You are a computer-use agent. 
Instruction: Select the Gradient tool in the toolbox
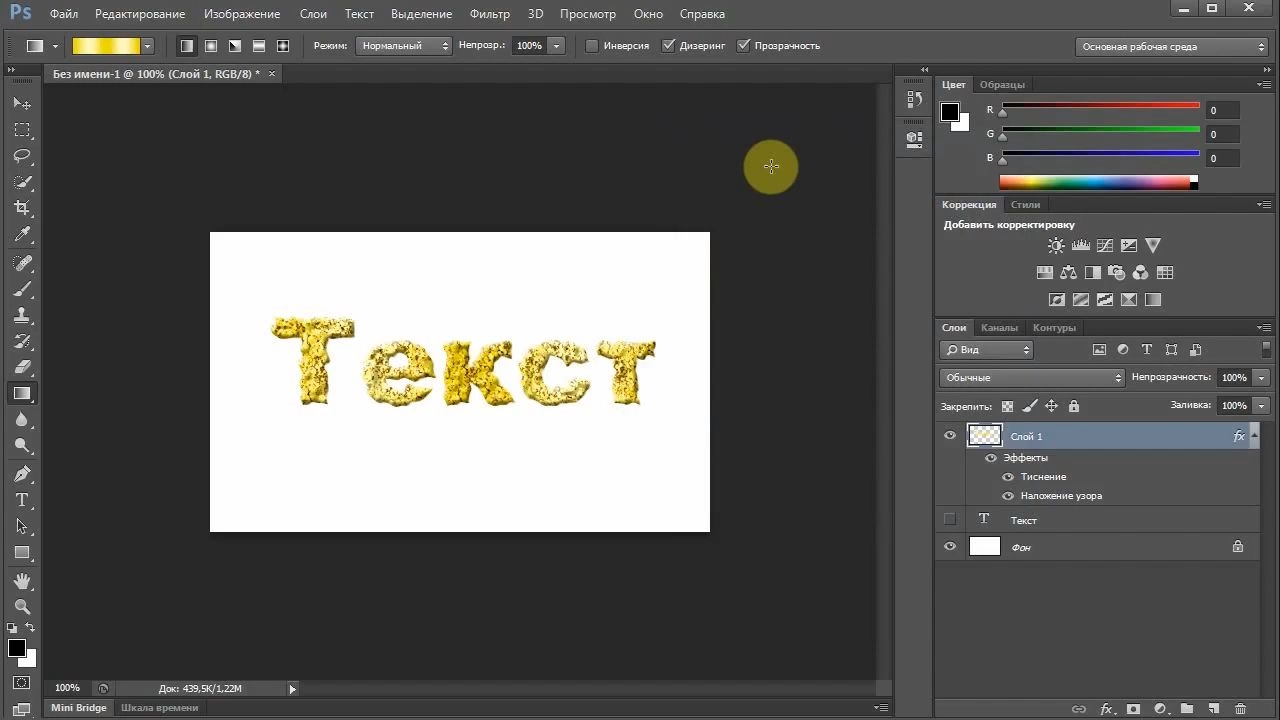[x=22, y=393]
